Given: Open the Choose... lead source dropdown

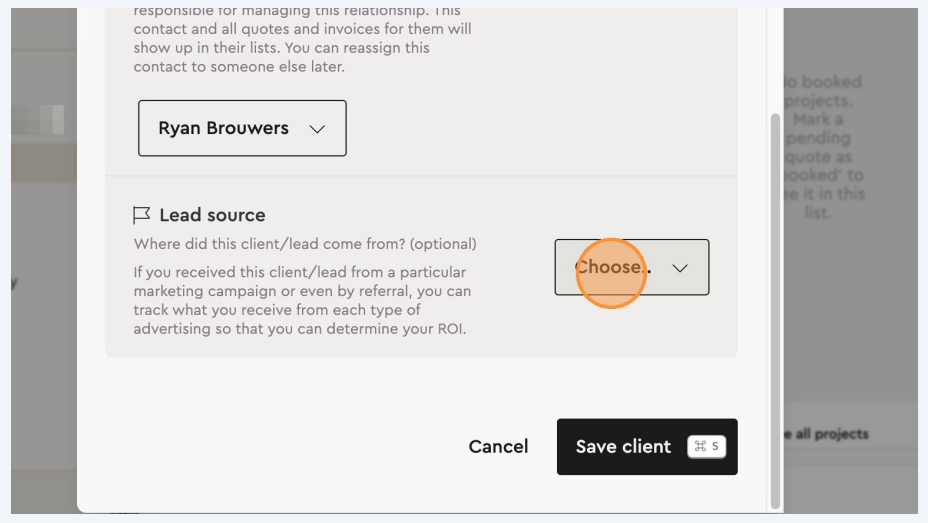Looking at the screenshot, I should tap(631, 267).
